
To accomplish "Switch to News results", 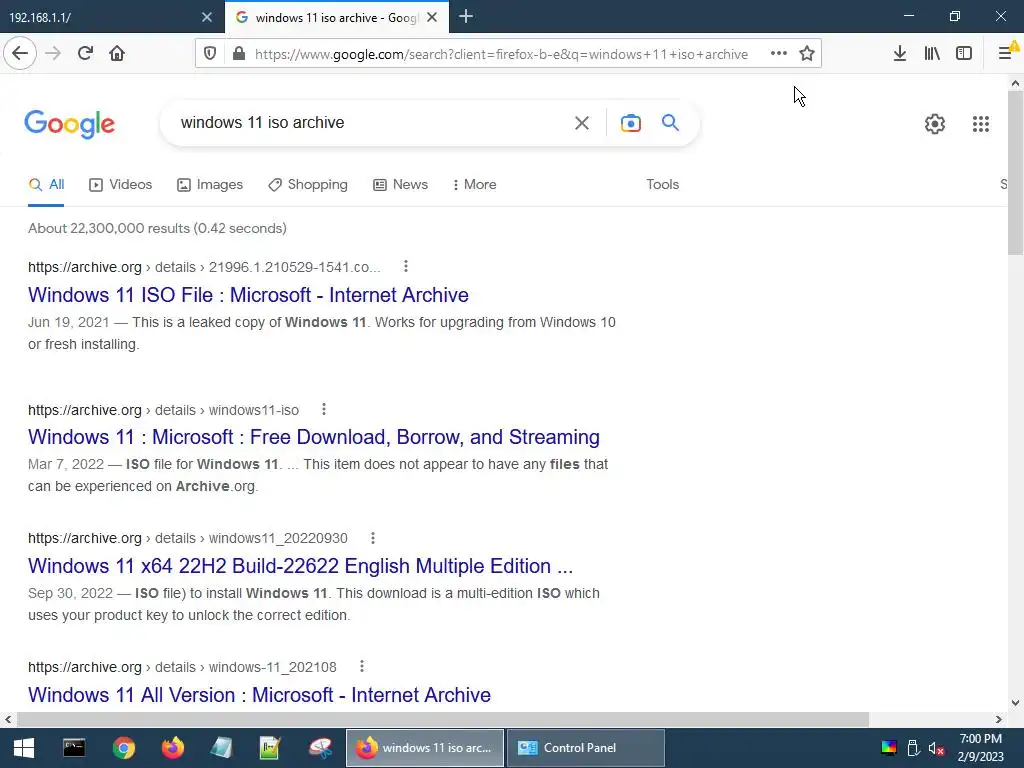I will [x=400, y=185].
